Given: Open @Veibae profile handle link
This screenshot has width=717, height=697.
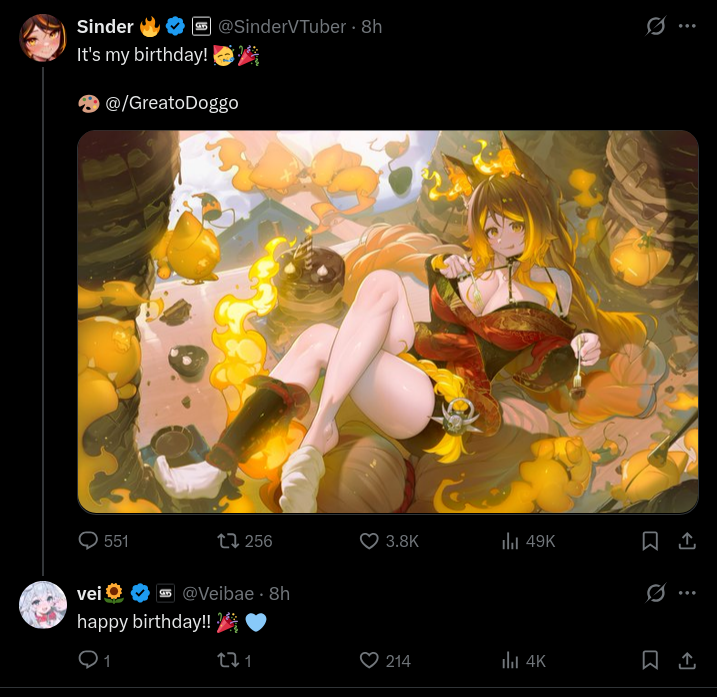Looking at the screenshot, I should [x=218, y=594].
